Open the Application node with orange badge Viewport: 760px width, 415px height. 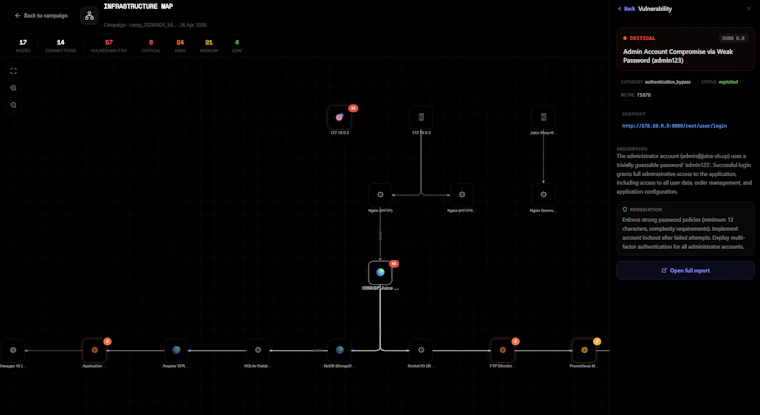tap(95, 350)
